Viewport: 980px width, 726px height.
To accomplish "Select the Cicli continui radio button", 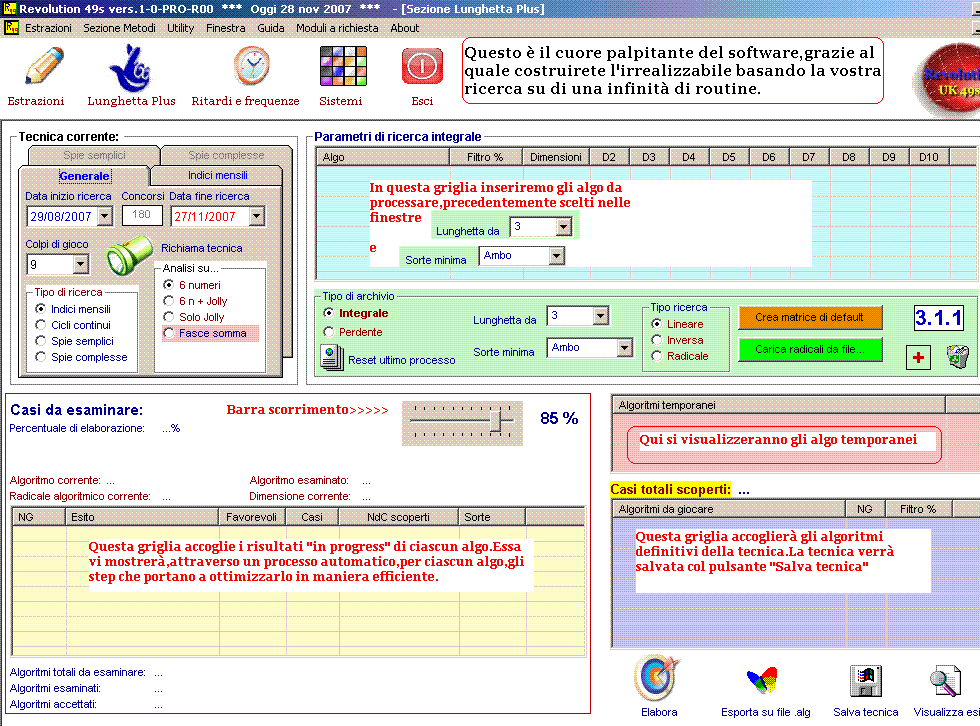I will (41, 325).
